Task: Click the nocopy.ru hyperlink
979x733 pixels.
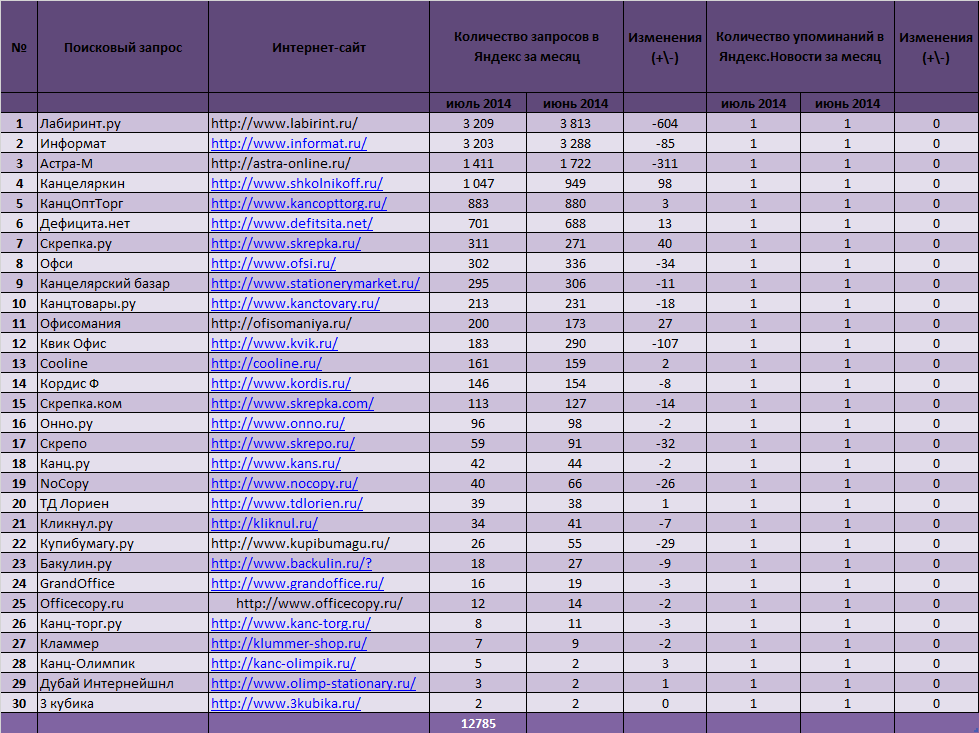Action: pyautogui.click(x=284, y=483)
